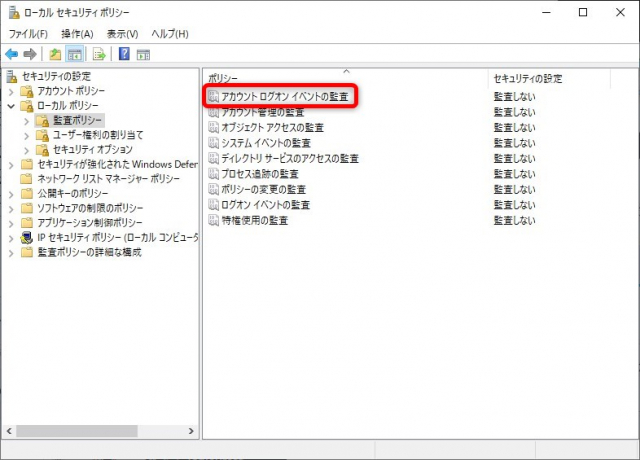Click the IP セキュリティ ポリシー computer icon

point(27,238)
